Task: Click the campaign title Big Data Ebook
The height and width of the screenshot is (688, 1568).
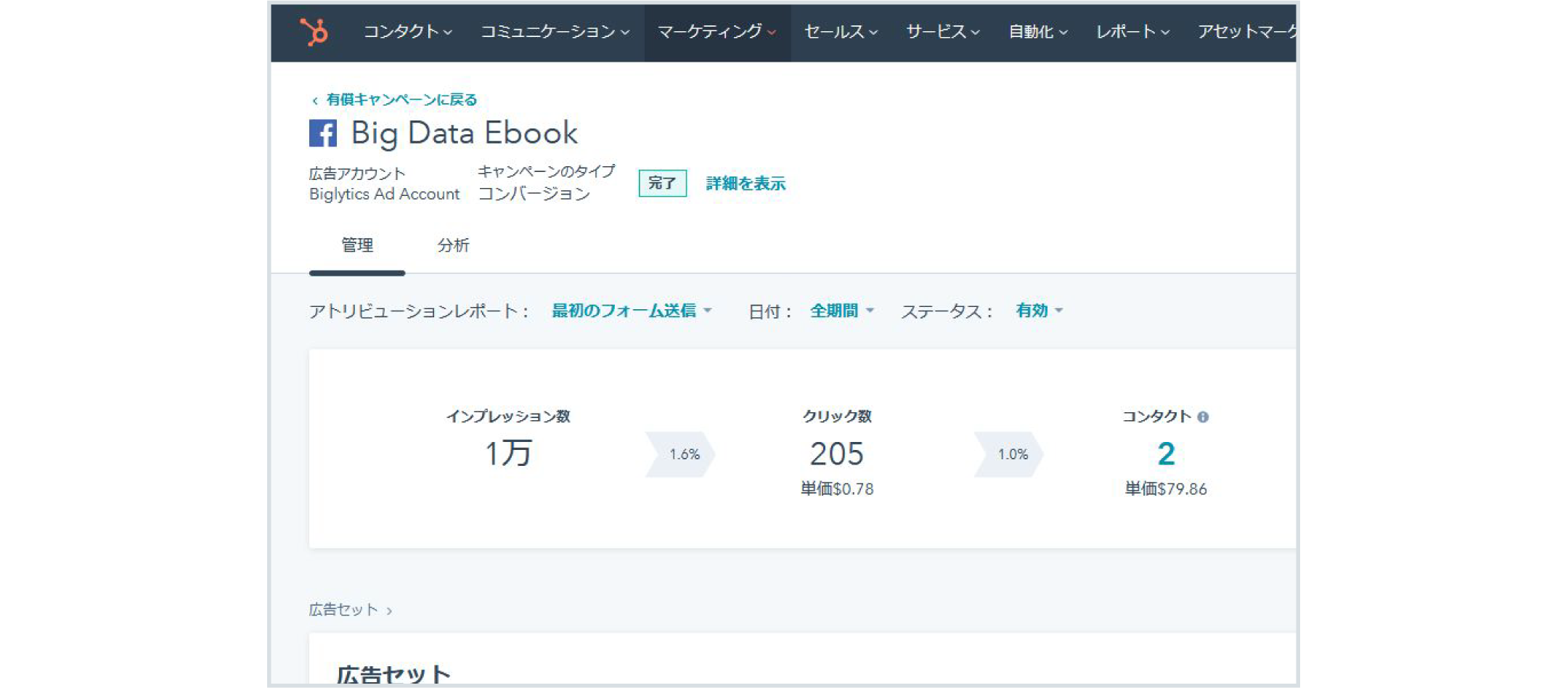Action: tap(465, 134)
